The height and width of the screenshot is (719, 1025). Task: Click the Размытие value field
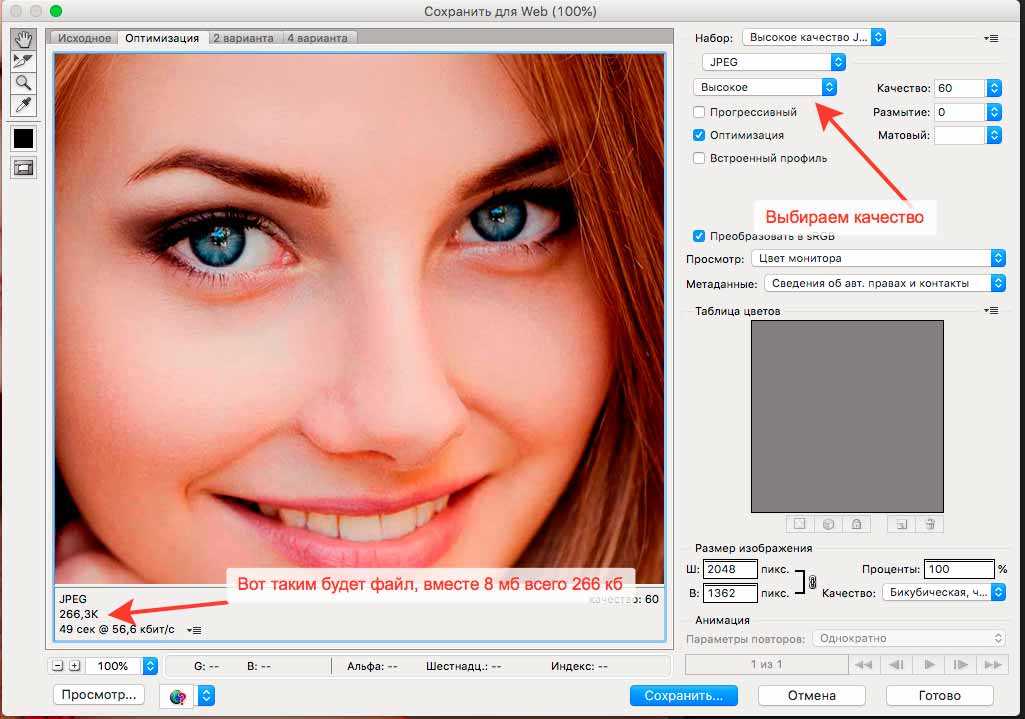960,112
